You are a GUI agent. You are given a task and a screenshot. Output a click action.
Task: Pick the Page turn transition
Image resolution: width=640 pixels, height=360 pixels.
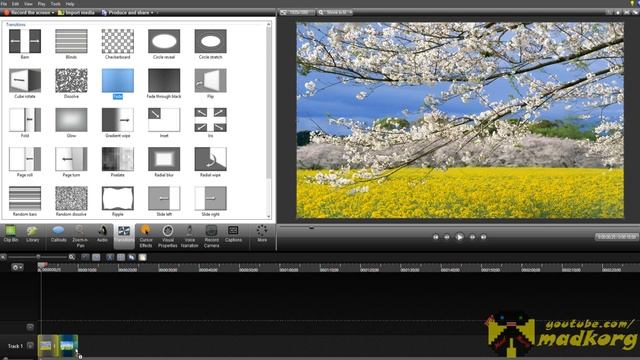[71, 159]
